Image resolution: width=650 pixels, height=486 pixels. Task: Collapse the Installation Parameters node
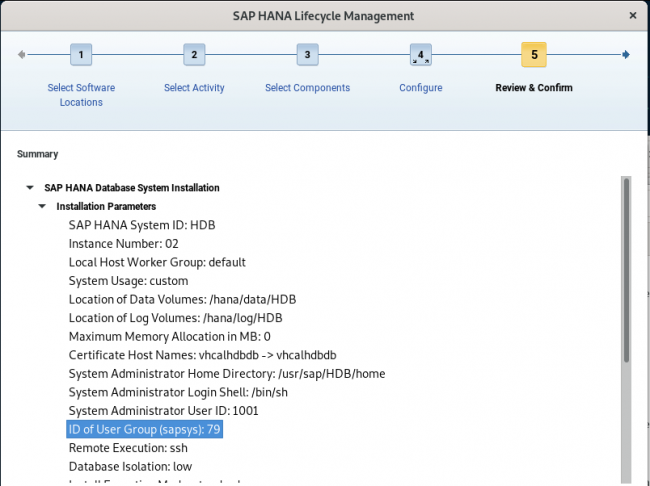42,207
